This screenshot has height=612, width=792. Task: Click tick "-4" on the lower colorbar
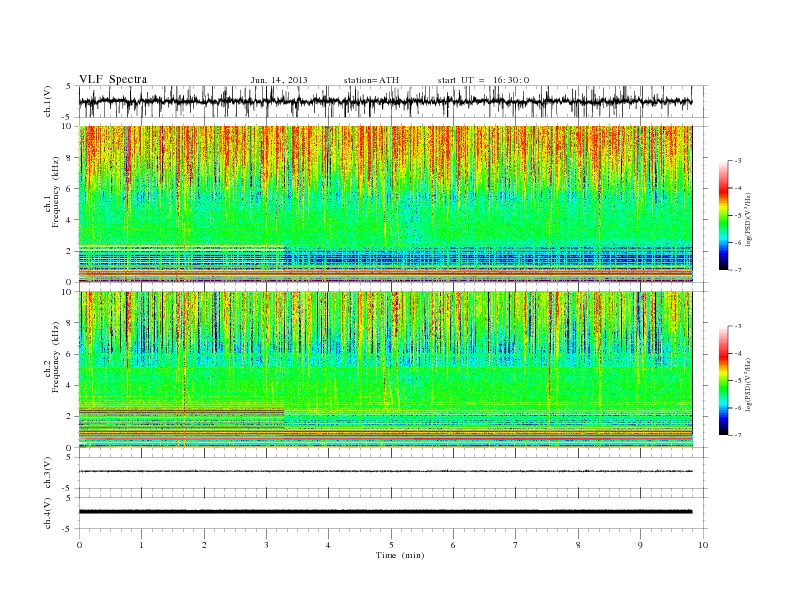738,353
